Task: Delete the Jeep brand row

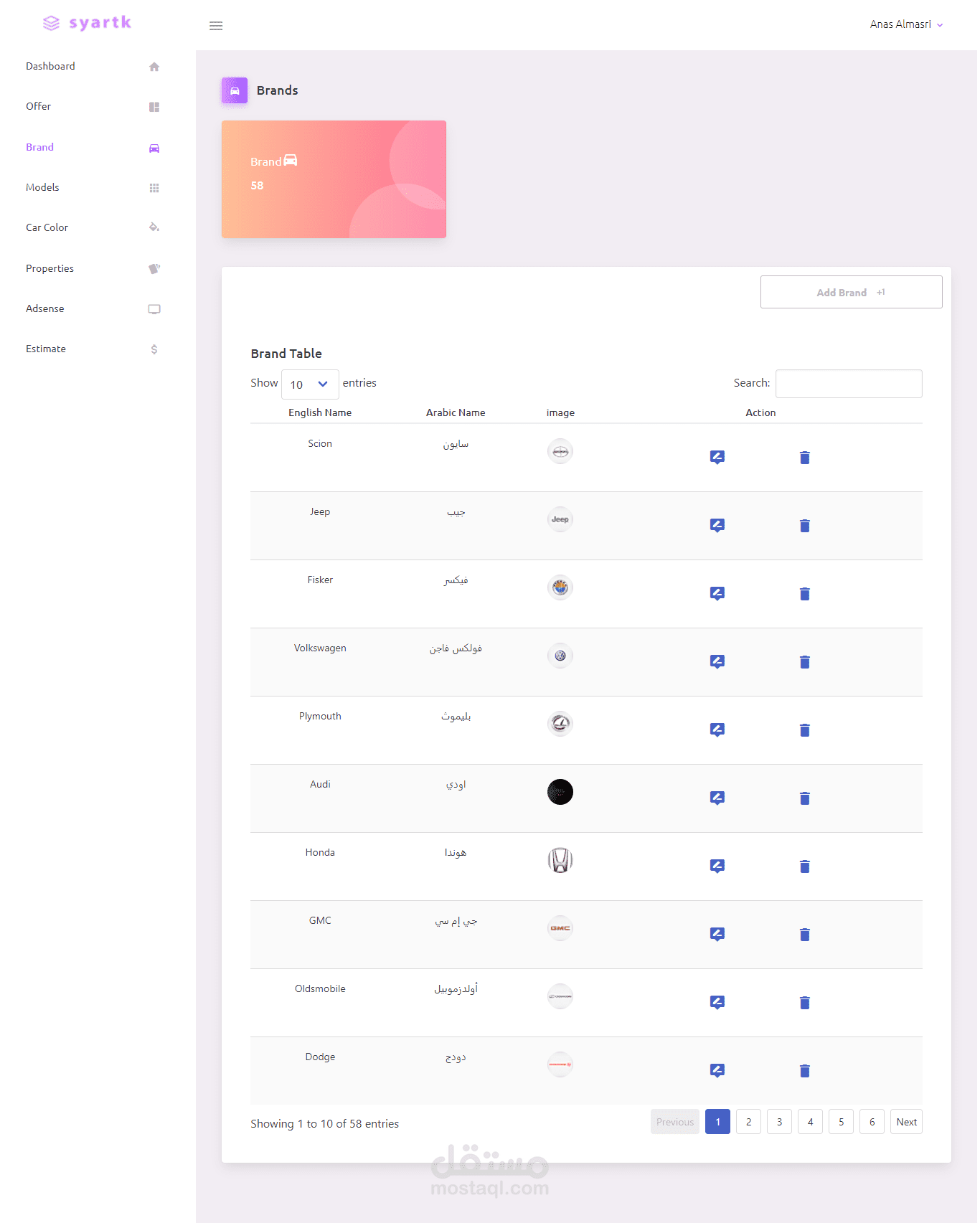Action: (x=805, y=526)
